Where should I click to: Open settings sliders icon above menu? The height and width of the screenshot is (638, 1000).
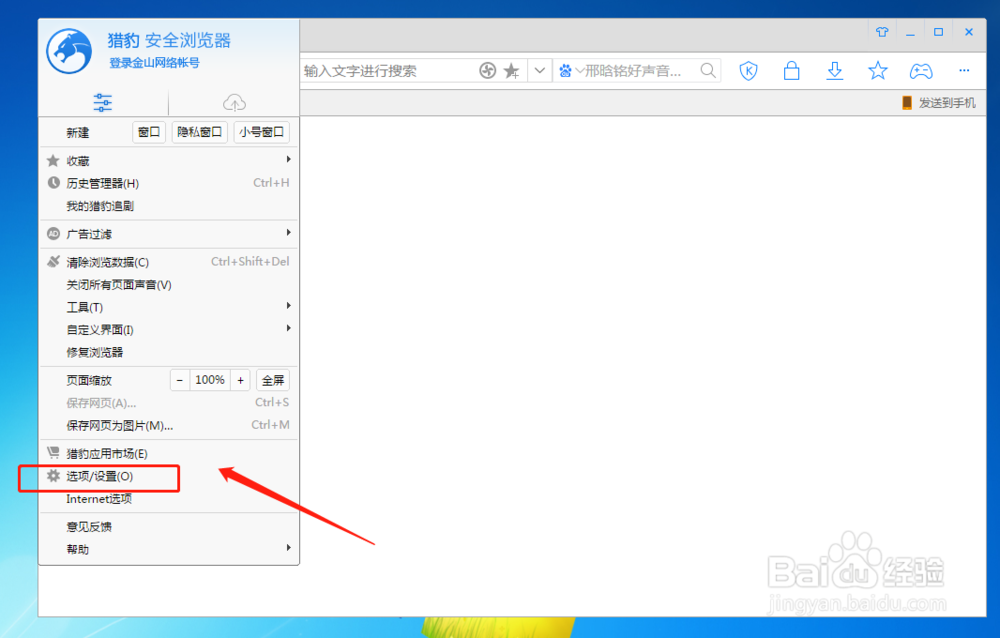(x=102, y=103)
